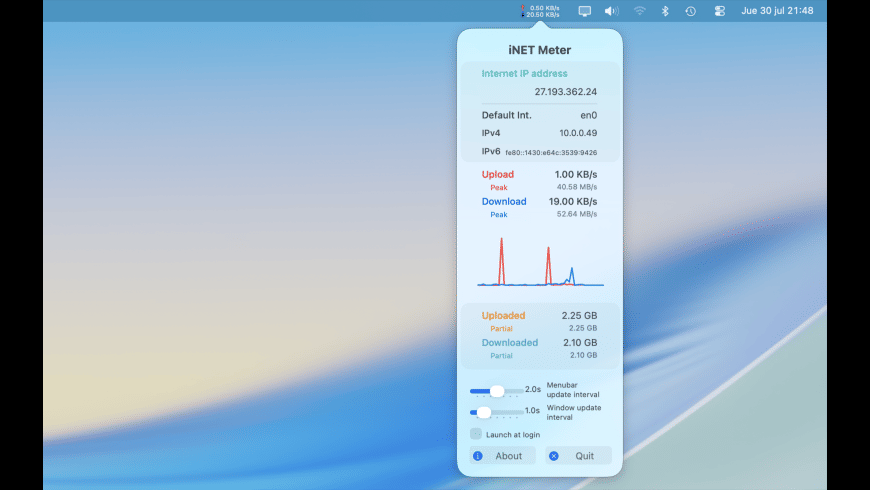Click the date and time Jue 30 jul 21:48

(777, 11)
